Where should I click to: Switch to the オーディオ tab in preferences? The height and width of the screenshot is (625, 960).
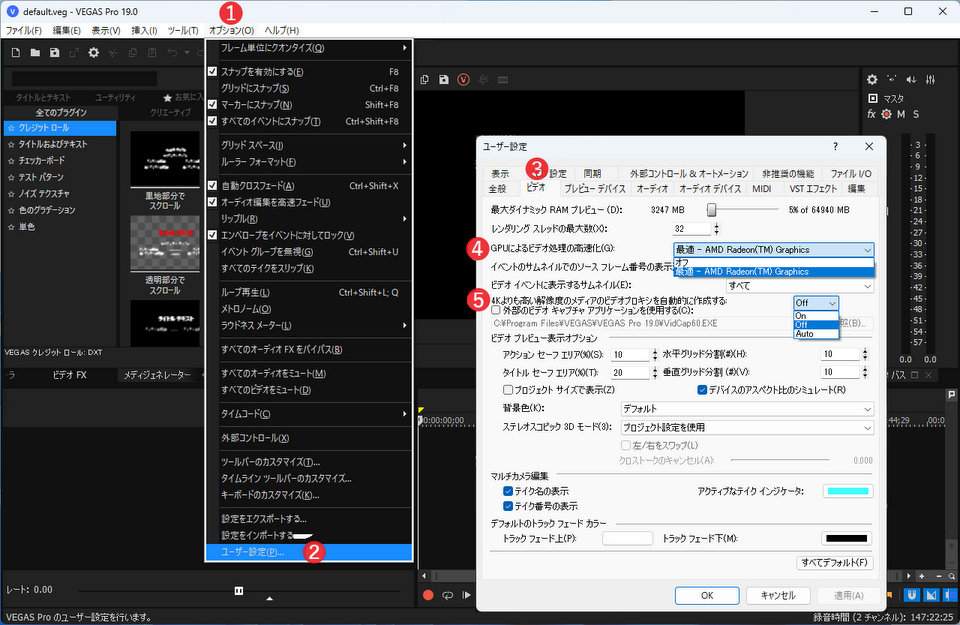coord(652,188)
